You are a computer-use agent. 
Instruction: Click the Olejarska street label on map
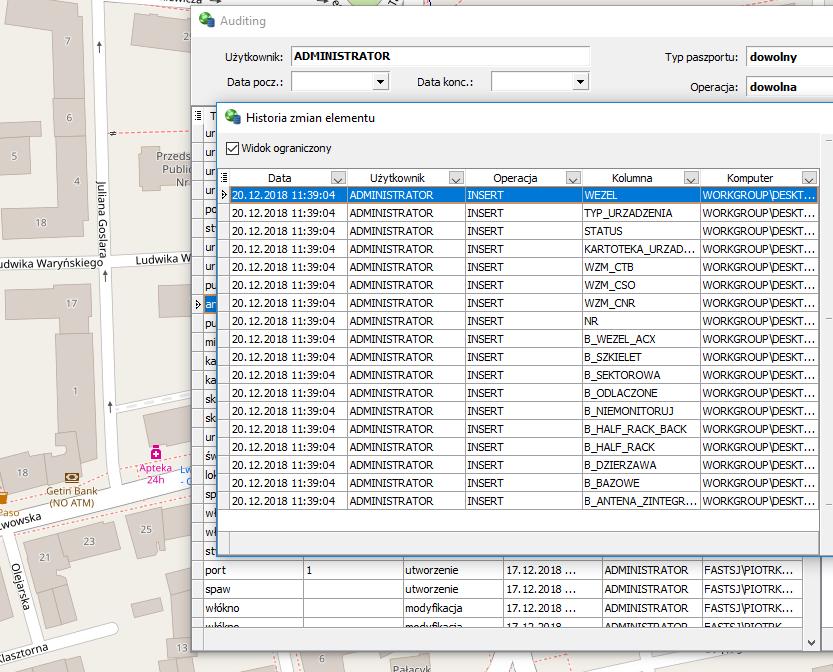point(21,586)
